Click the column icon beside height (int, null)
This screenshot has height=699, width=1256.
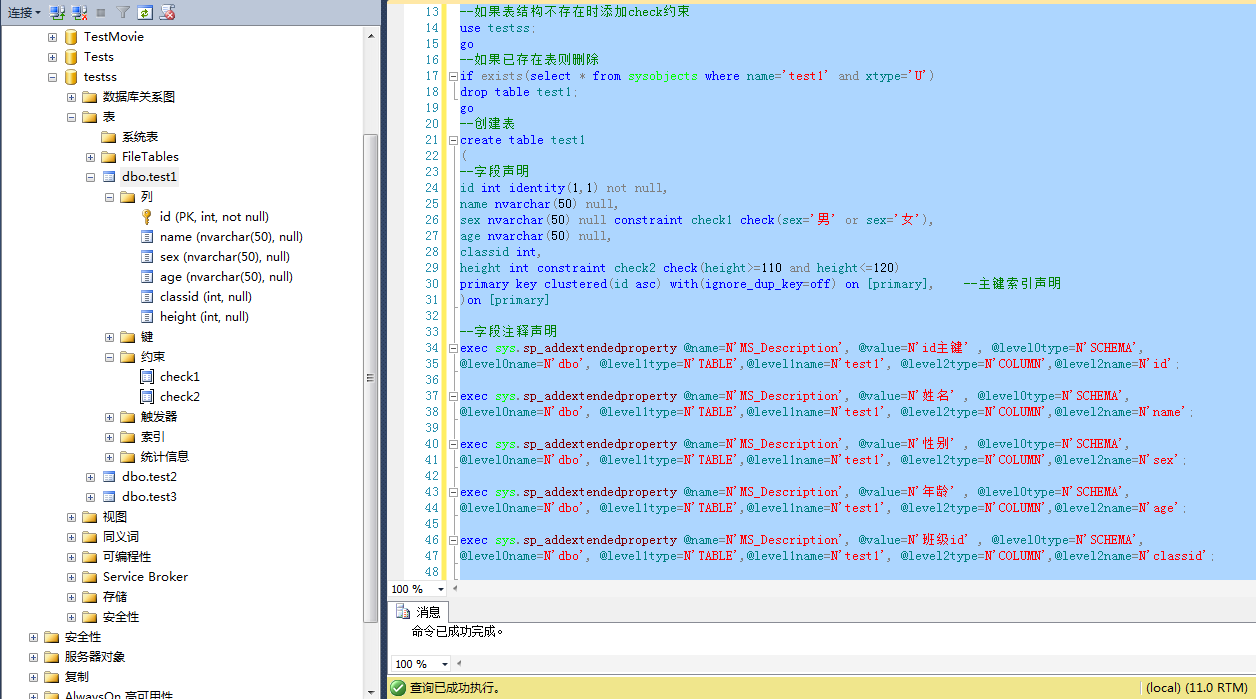(x=147, y=317)
